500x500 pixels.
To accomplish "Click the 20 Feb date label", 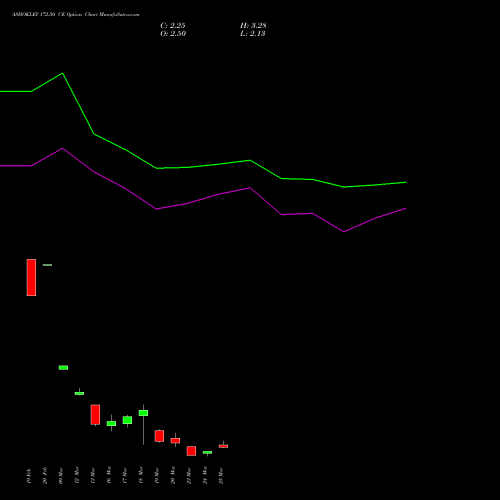I will click(45, 476).
